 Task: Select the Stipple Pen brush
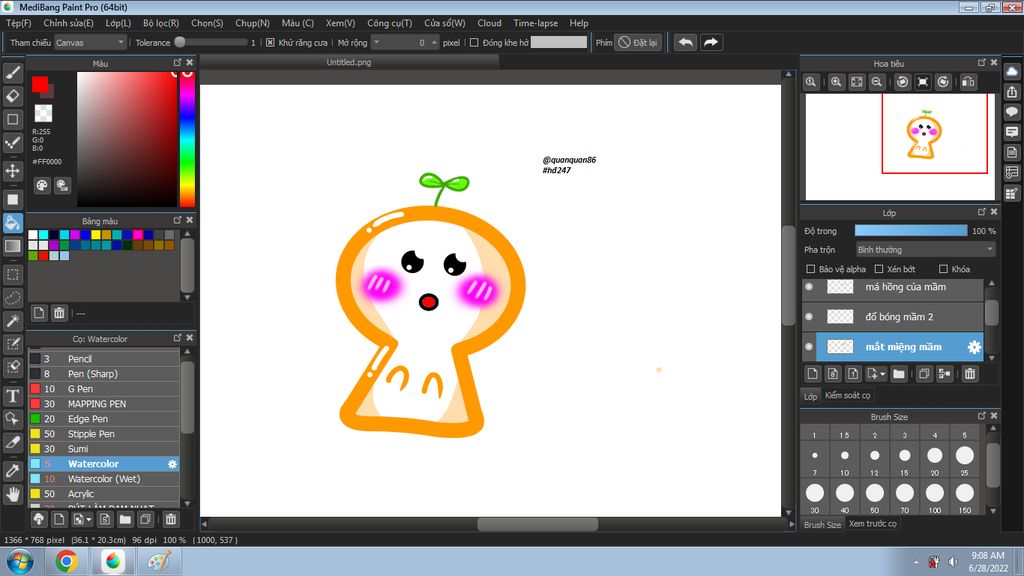[104, 434]
